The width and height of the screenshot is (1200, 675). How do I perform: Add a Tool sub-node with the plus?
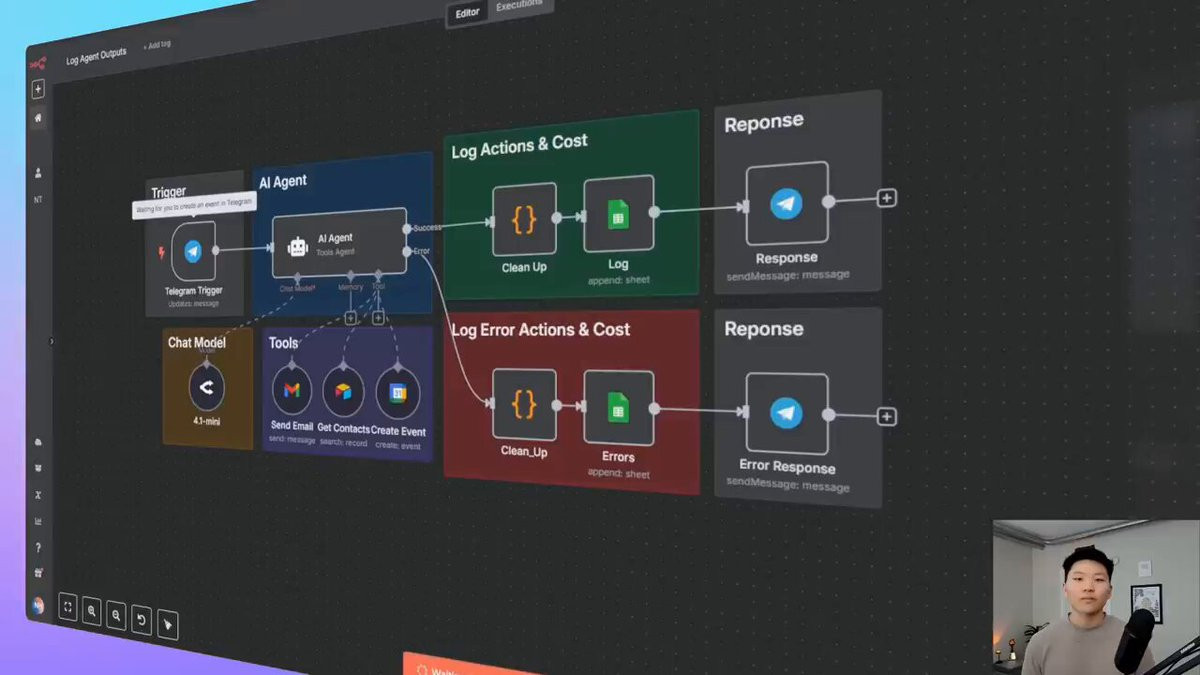click(x=378, y=319)
